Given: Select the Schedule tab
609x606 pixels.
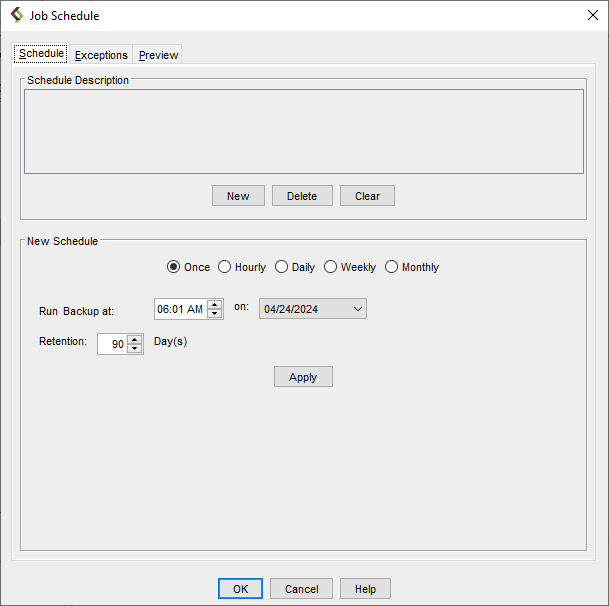Looking at the screenshot, I should (x=41, y=54).
